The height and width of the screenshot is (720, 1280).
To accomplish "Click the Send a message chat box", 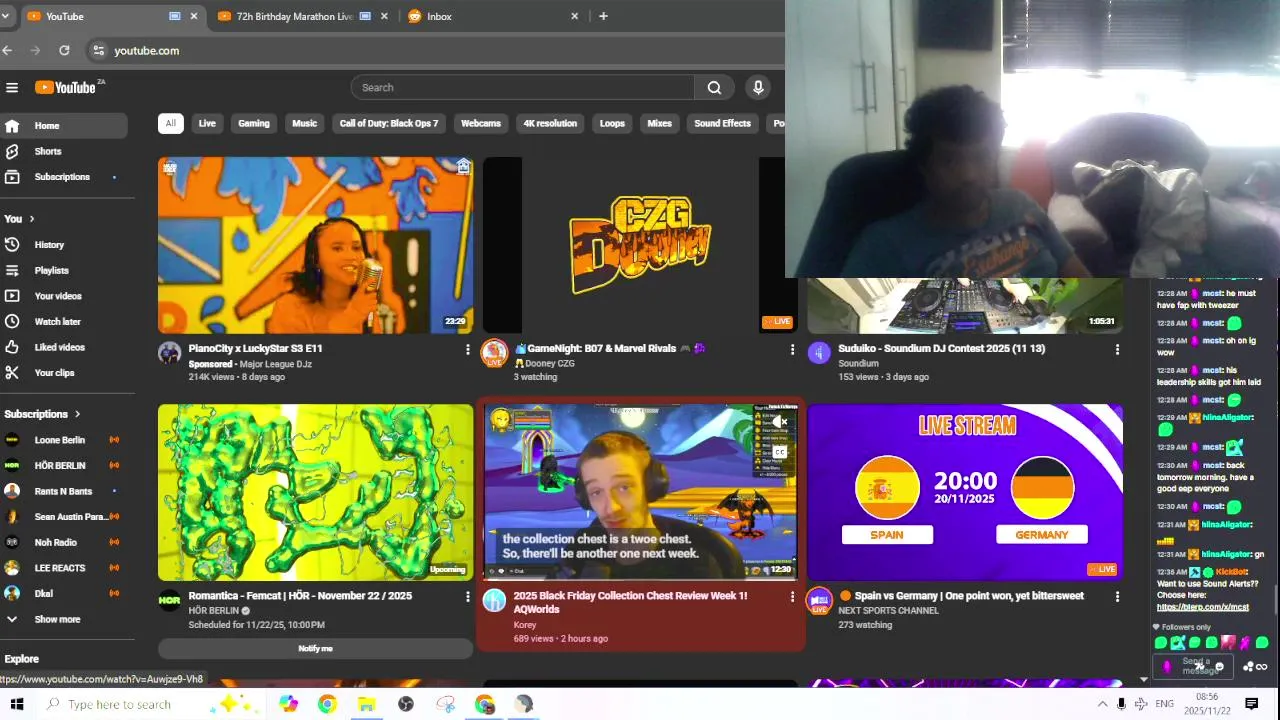I will point(1195,666).
